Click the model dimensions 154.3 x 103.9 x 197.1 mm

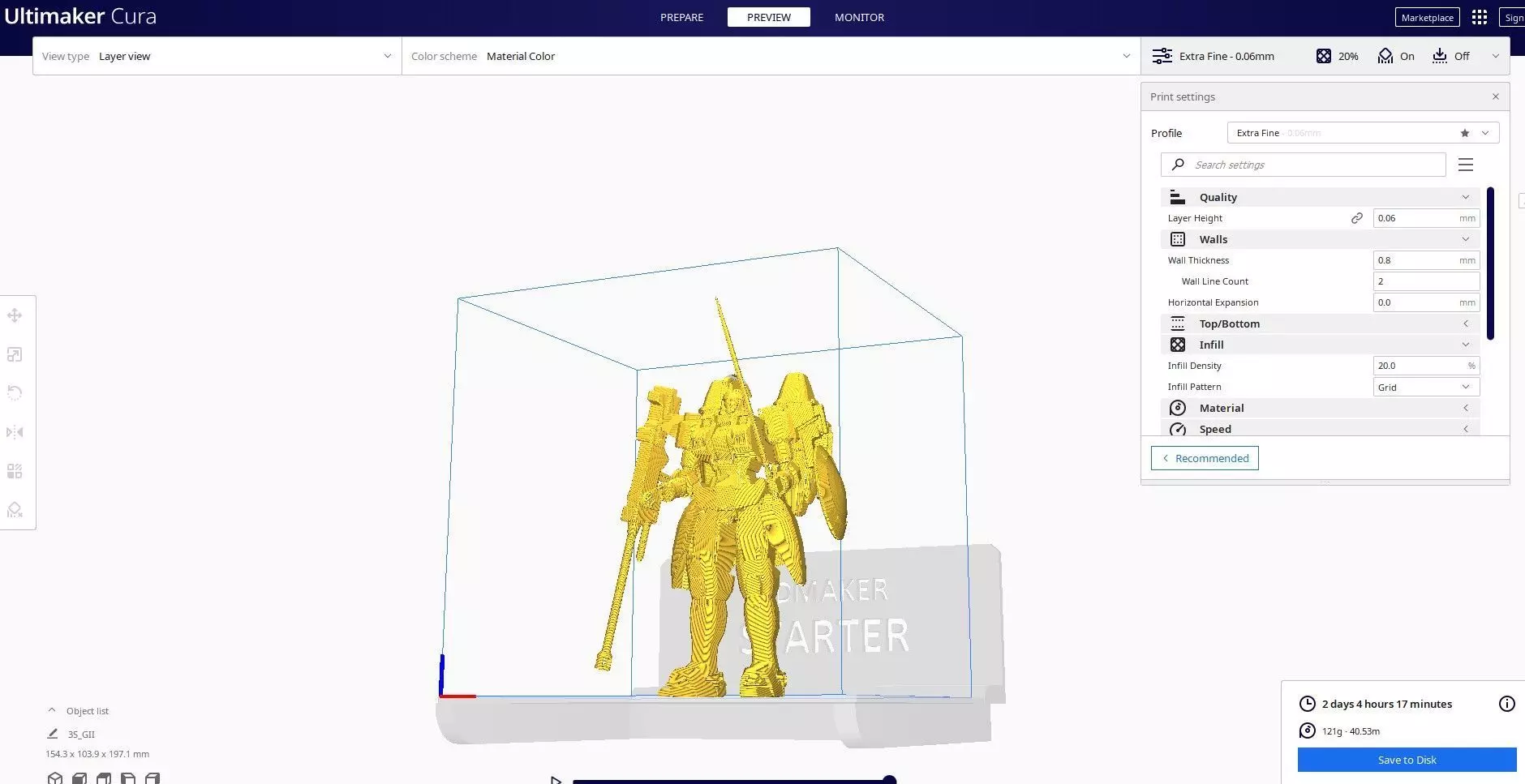(97, 754)
